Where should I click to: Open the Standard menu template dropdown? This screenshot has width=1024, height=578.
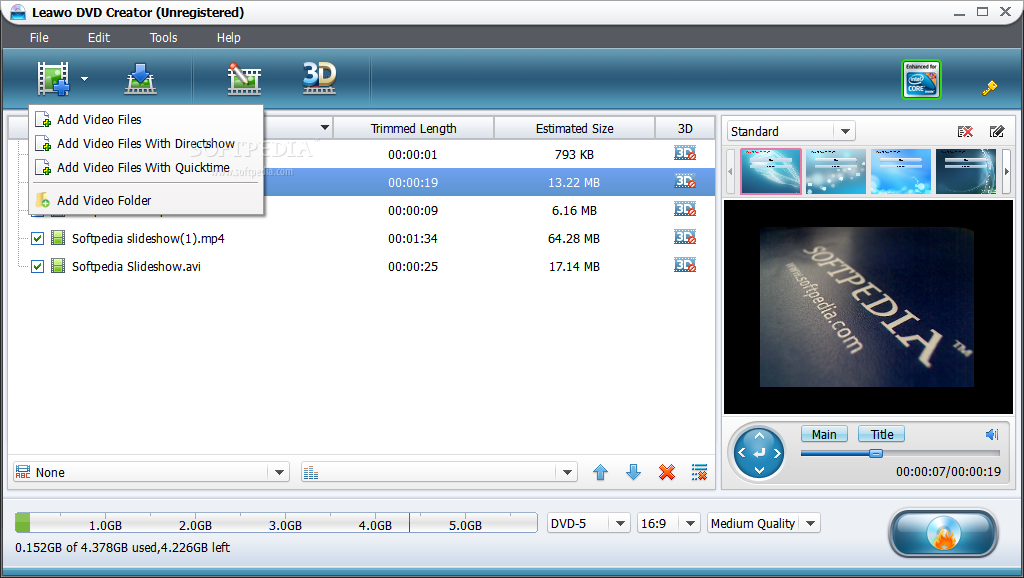[x=845, y=131]
